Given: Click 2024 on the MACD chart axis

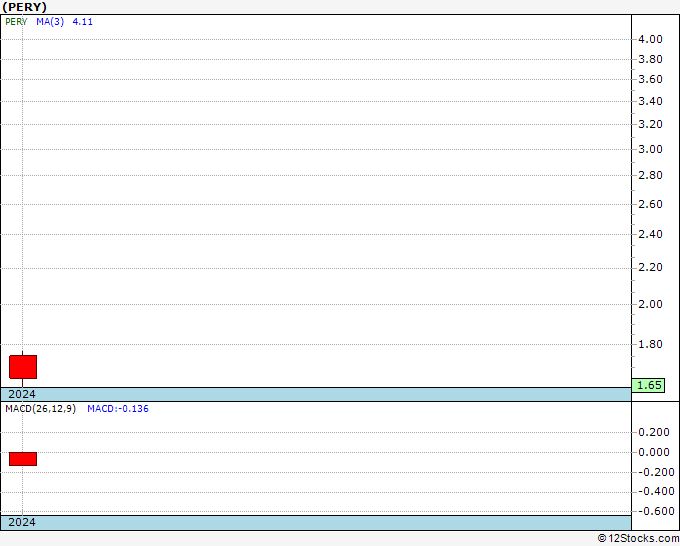Looking at the screenshot, I should point(22,522).
